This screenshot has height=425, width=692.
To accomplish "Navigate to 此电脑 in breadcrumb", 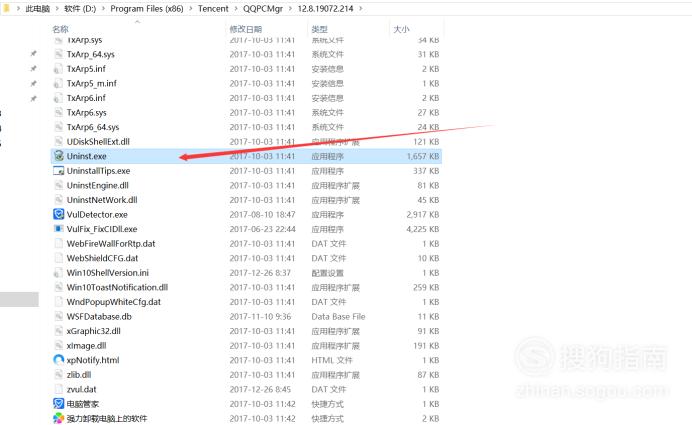I will tap(38, 9).
